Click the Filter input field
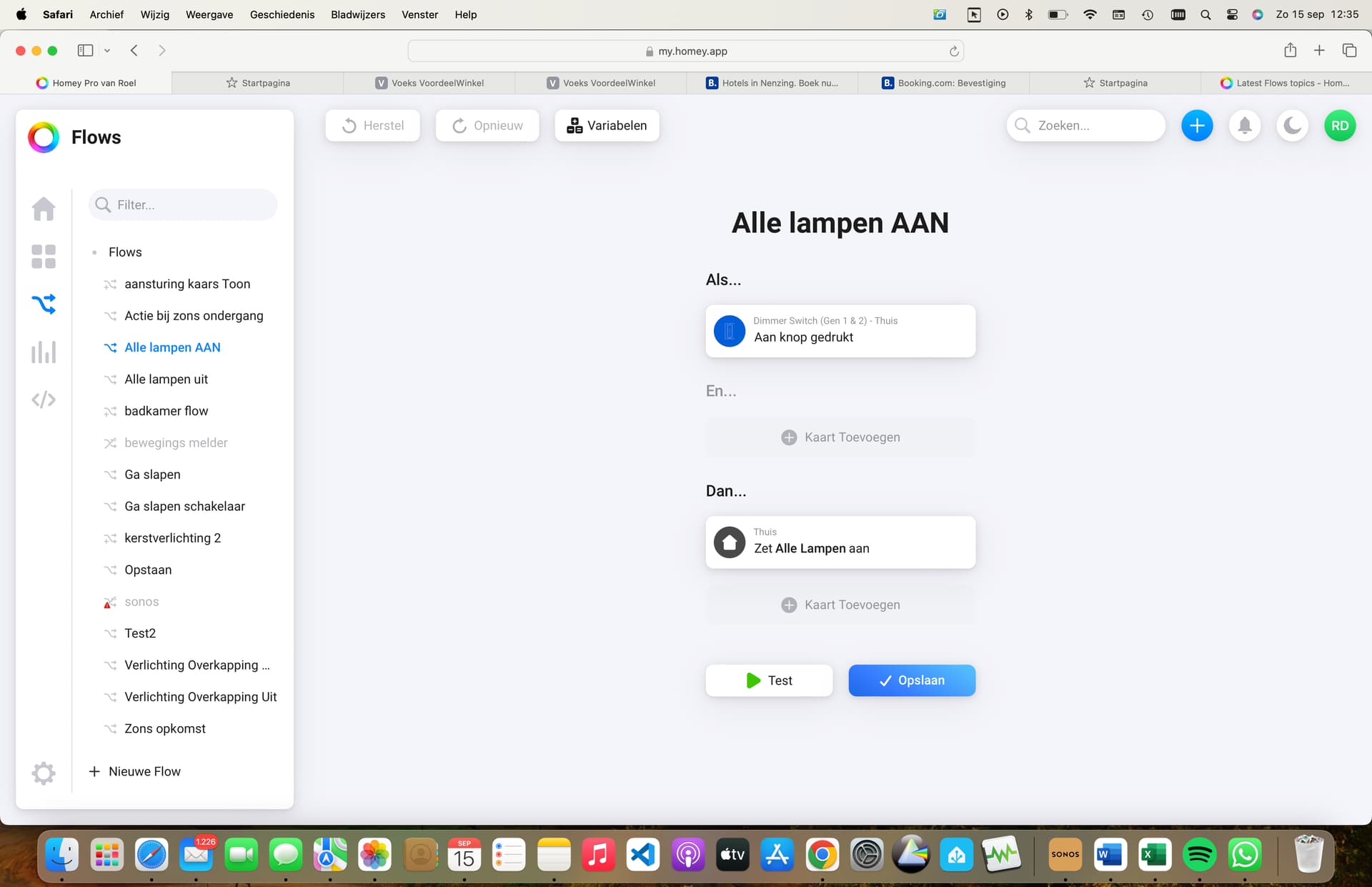This screenshot has height=887, width=1372. click(193, 205)
